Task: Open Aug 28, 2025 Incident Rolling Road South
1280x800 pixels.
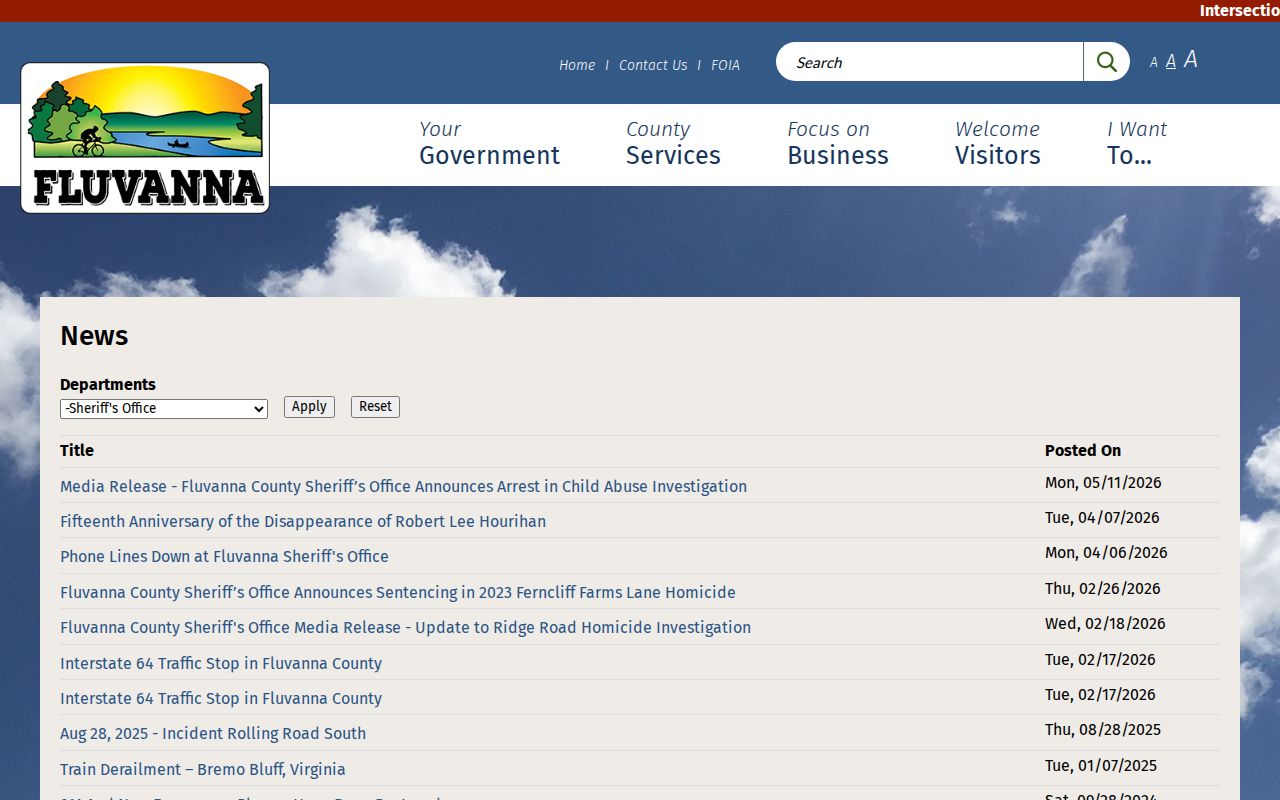Action: (x=213, y=733)
